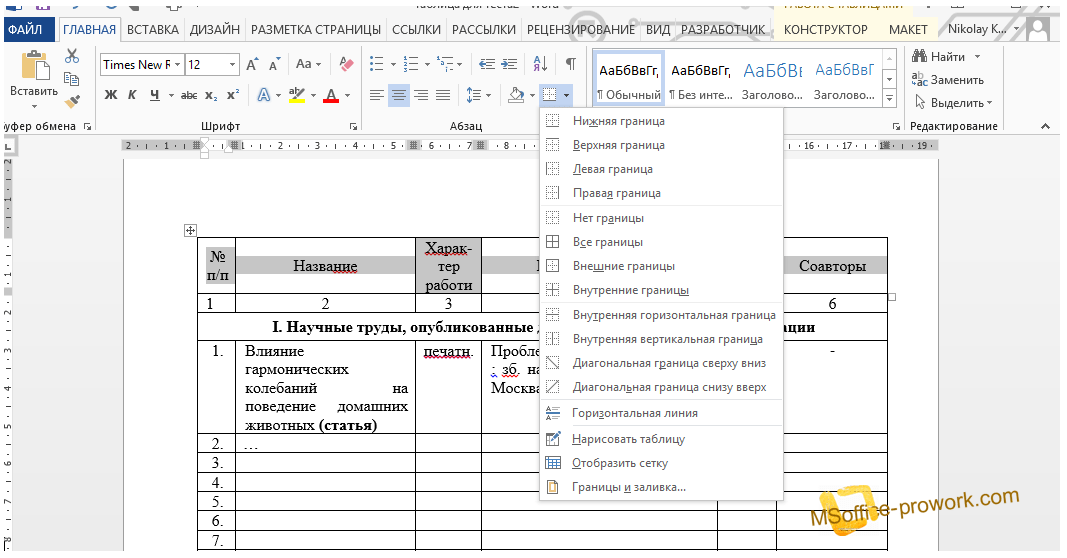
Task: Click the Clear Formatting eraser icon
Action: pyautogui.click(x=347, y=64)
